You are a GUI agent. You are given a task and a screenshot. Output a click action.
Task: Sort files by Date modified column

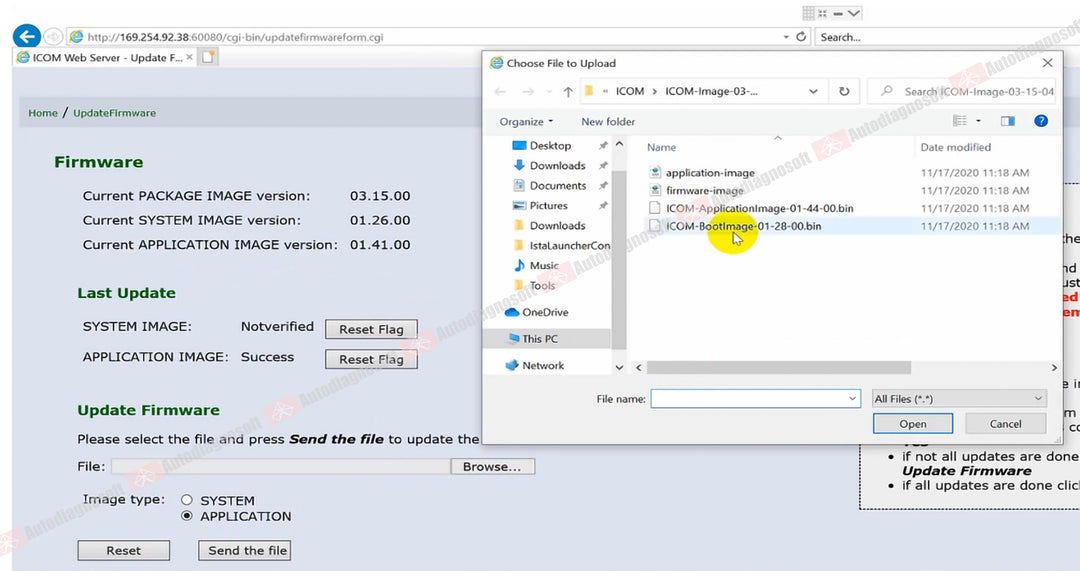pos(955,147)
